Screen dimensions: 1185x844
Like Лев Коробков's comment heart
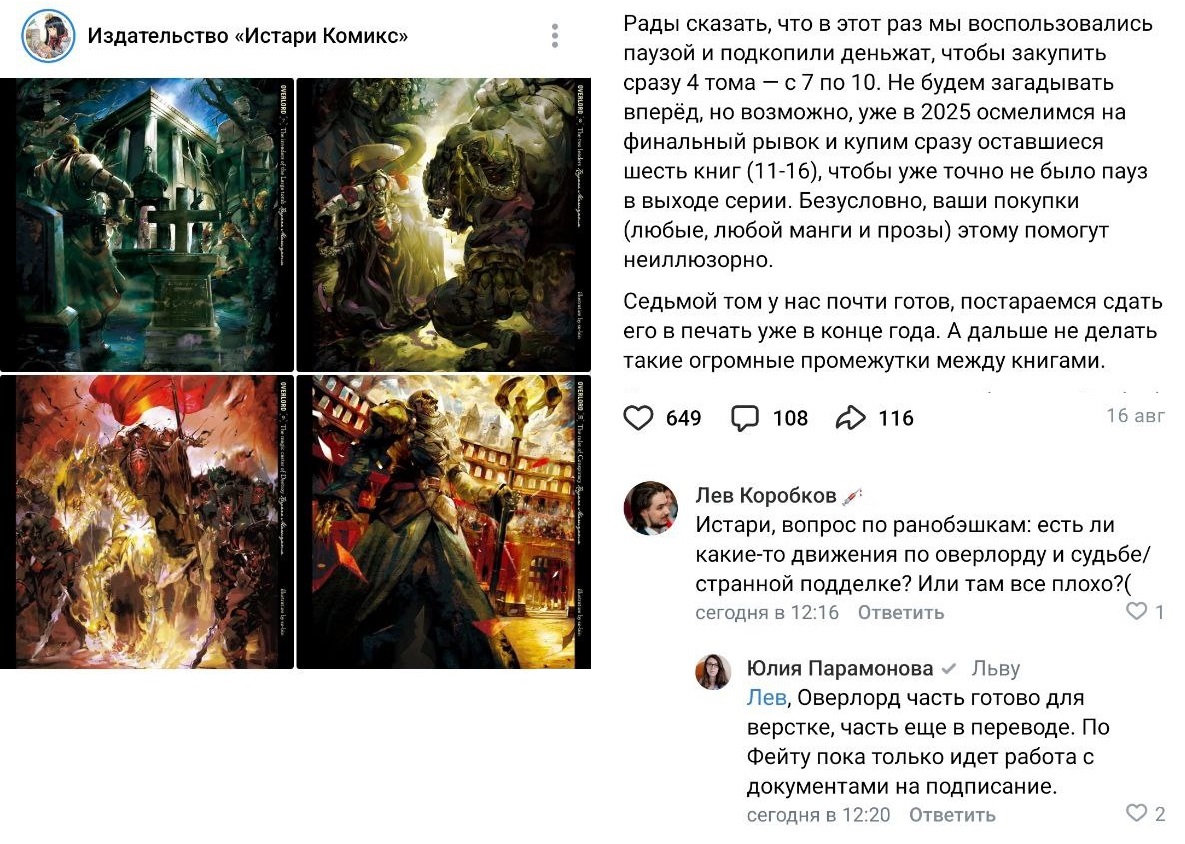coord(1136,611)
